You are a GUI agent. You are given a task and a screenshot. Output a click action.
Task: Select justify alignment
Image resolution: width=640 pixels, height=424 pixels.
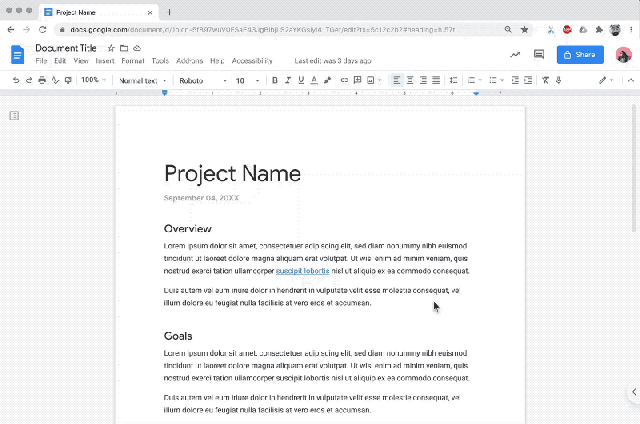436,80
